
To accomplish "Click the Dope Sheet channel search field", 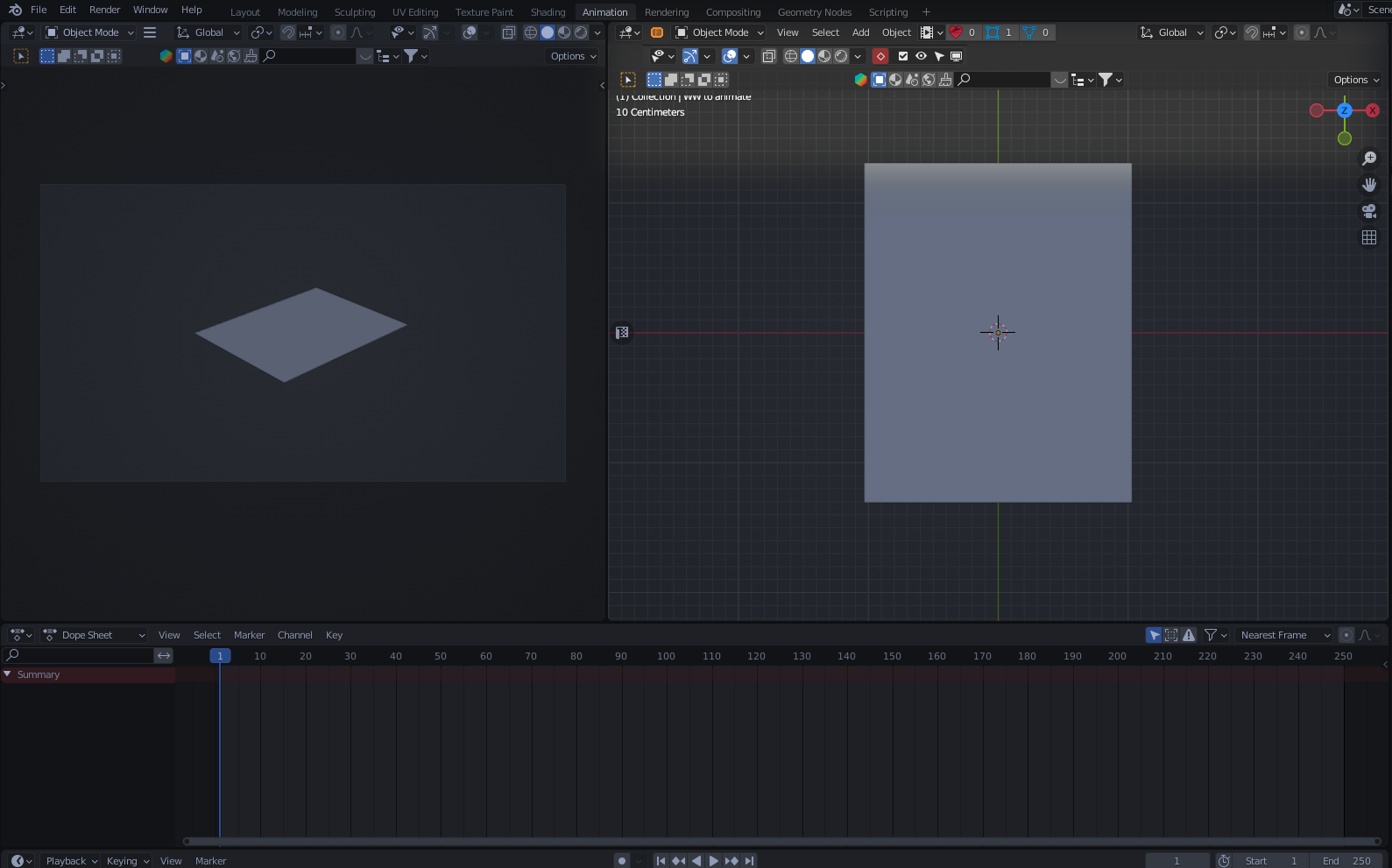I will 79,655.
